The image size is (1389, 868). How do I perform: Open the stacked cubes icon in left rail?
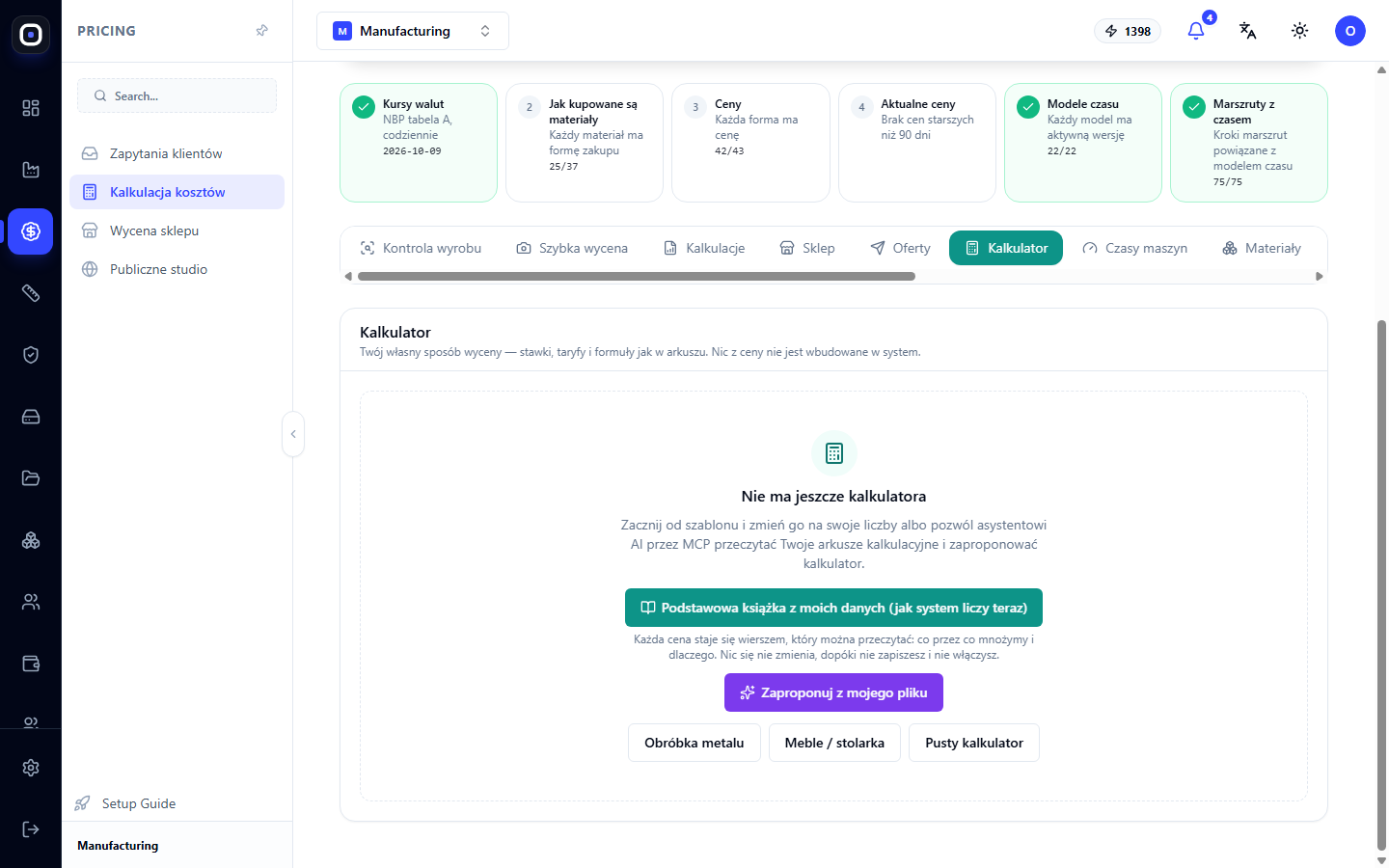(x=31, y=540)
